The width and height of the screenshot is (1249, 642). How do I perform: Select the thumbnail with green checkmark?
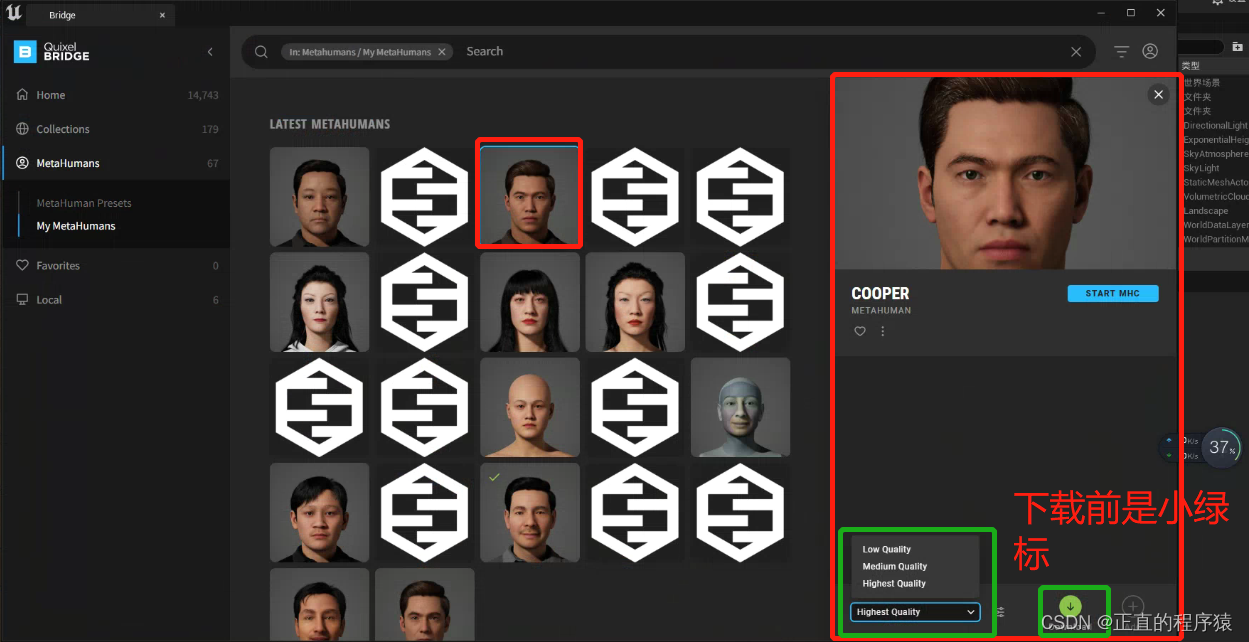tap(530, 512)
